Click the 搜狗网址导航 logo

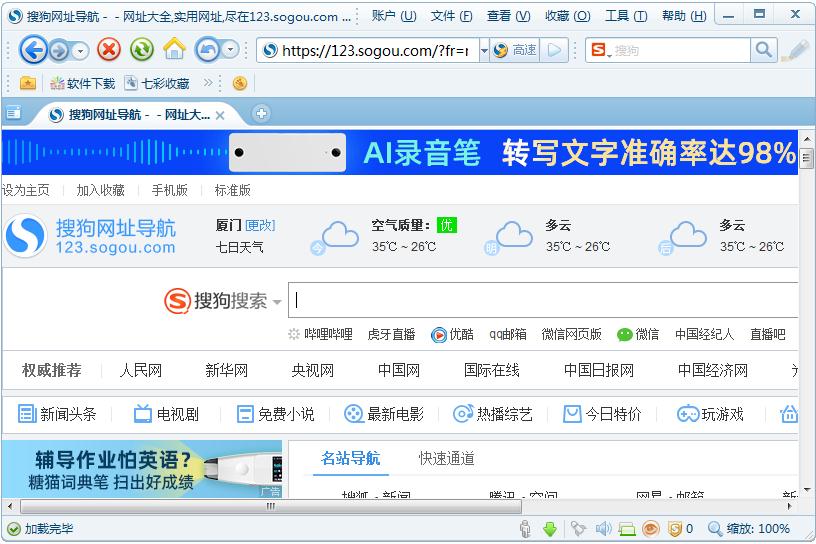coord(91,236)
